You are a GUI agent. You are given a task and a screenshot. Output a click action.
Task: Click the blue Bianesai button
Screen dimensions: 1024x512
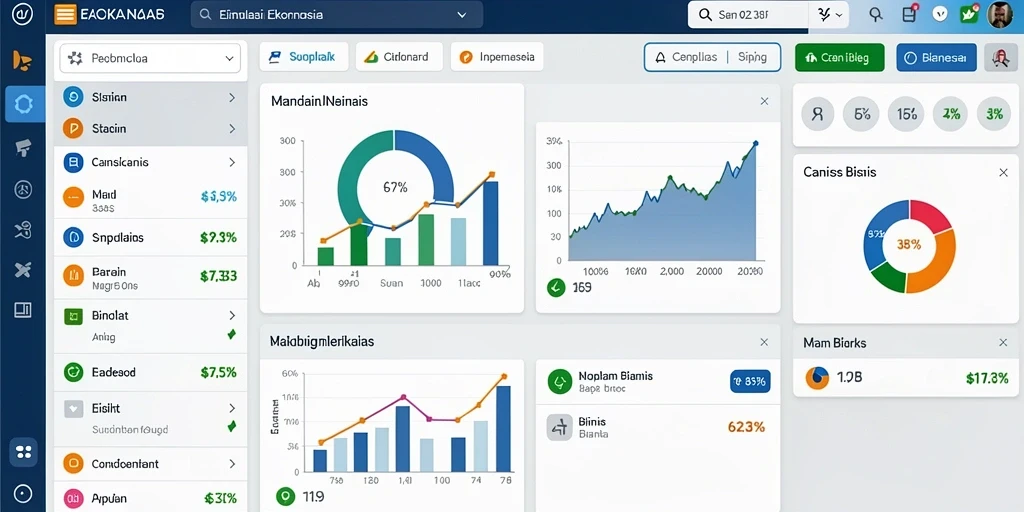pos(936,57)
